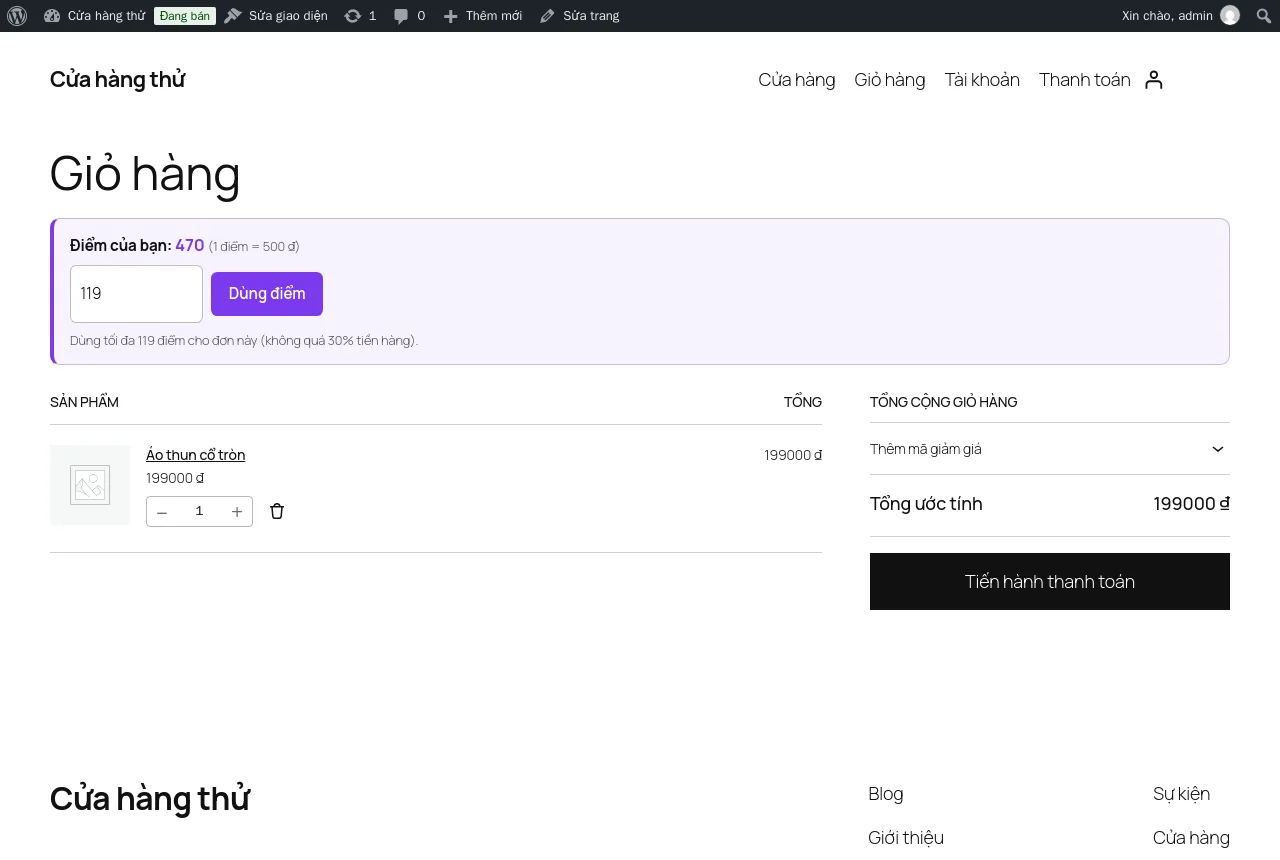
Task: Open the comments bubble icon
Action: pos(401,16)
